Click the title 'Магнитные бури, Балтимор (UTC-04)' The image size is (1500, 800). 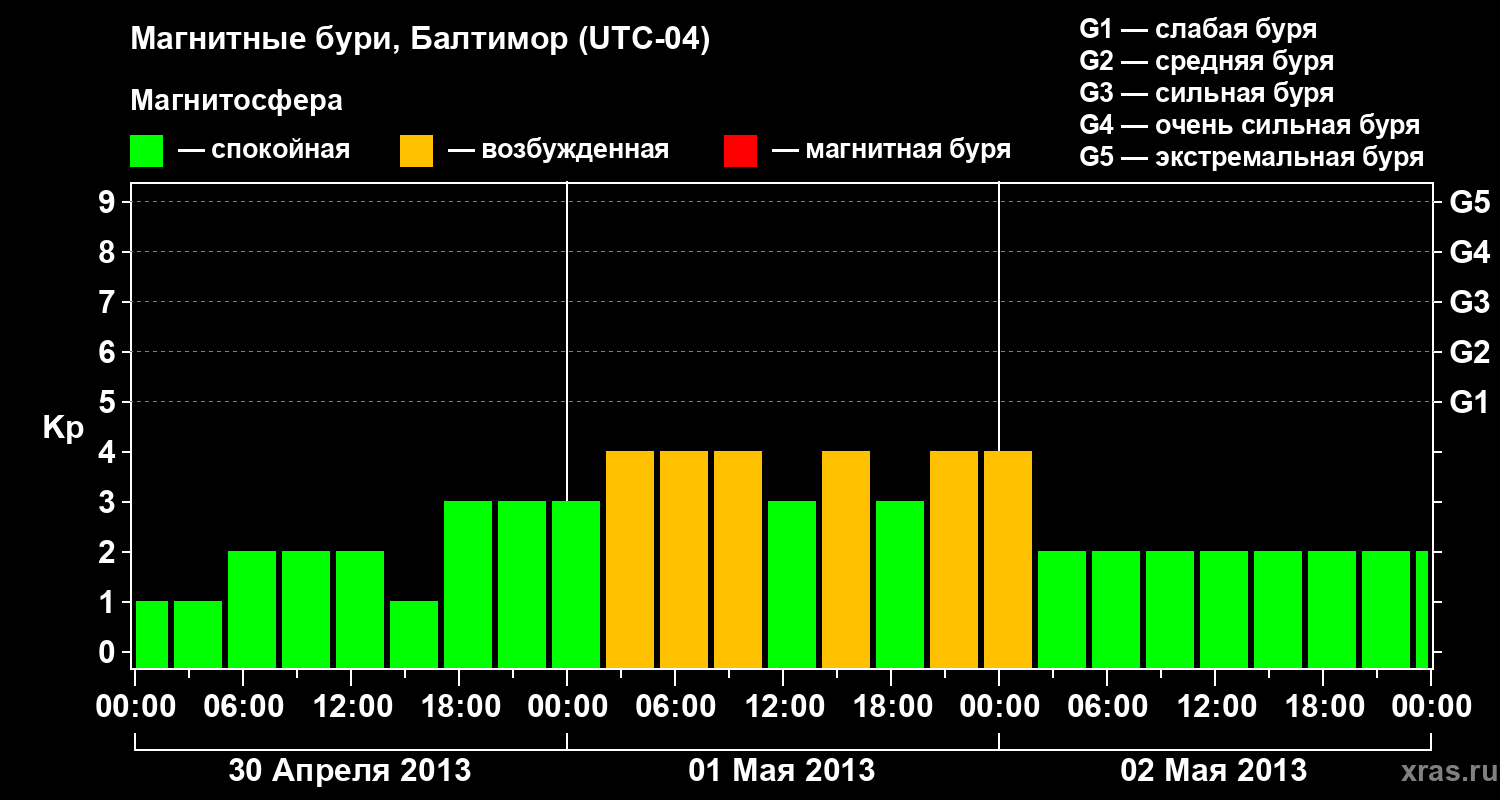(x=420, y=41)
